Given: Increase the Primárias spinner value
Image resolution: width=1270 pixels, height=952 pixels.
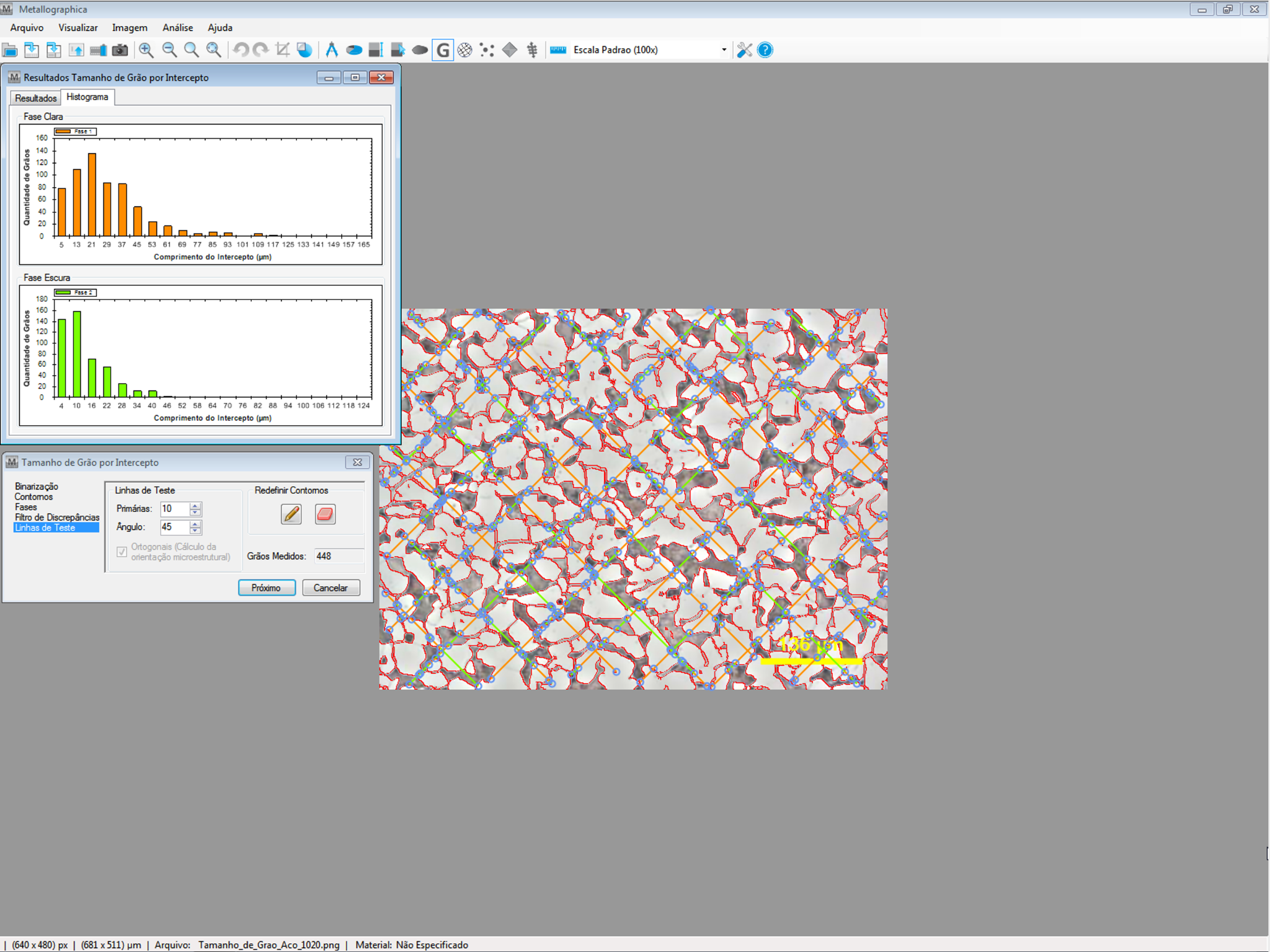Looking at the screenshot, I should tap(195, 506).
